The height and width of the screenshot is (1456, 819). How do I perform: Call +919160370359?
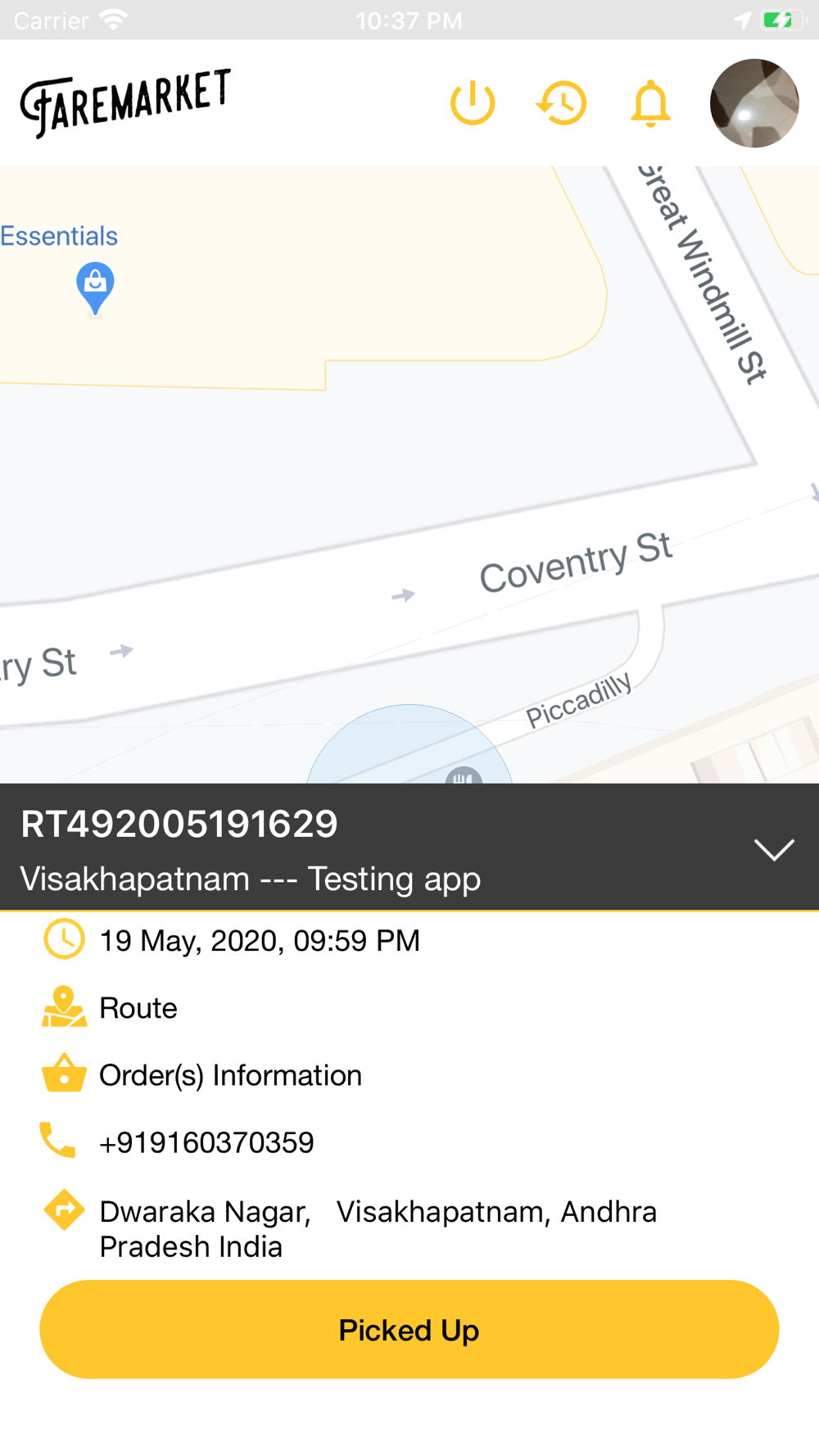[206, 1142]
